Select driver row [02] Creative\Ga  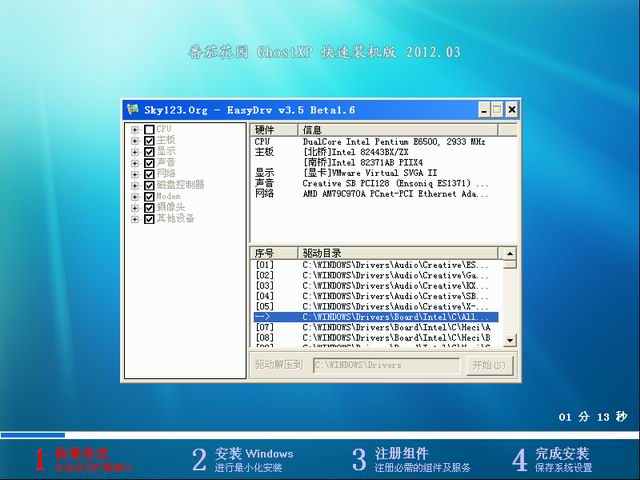pyautogui.click(x=376, y=276)
